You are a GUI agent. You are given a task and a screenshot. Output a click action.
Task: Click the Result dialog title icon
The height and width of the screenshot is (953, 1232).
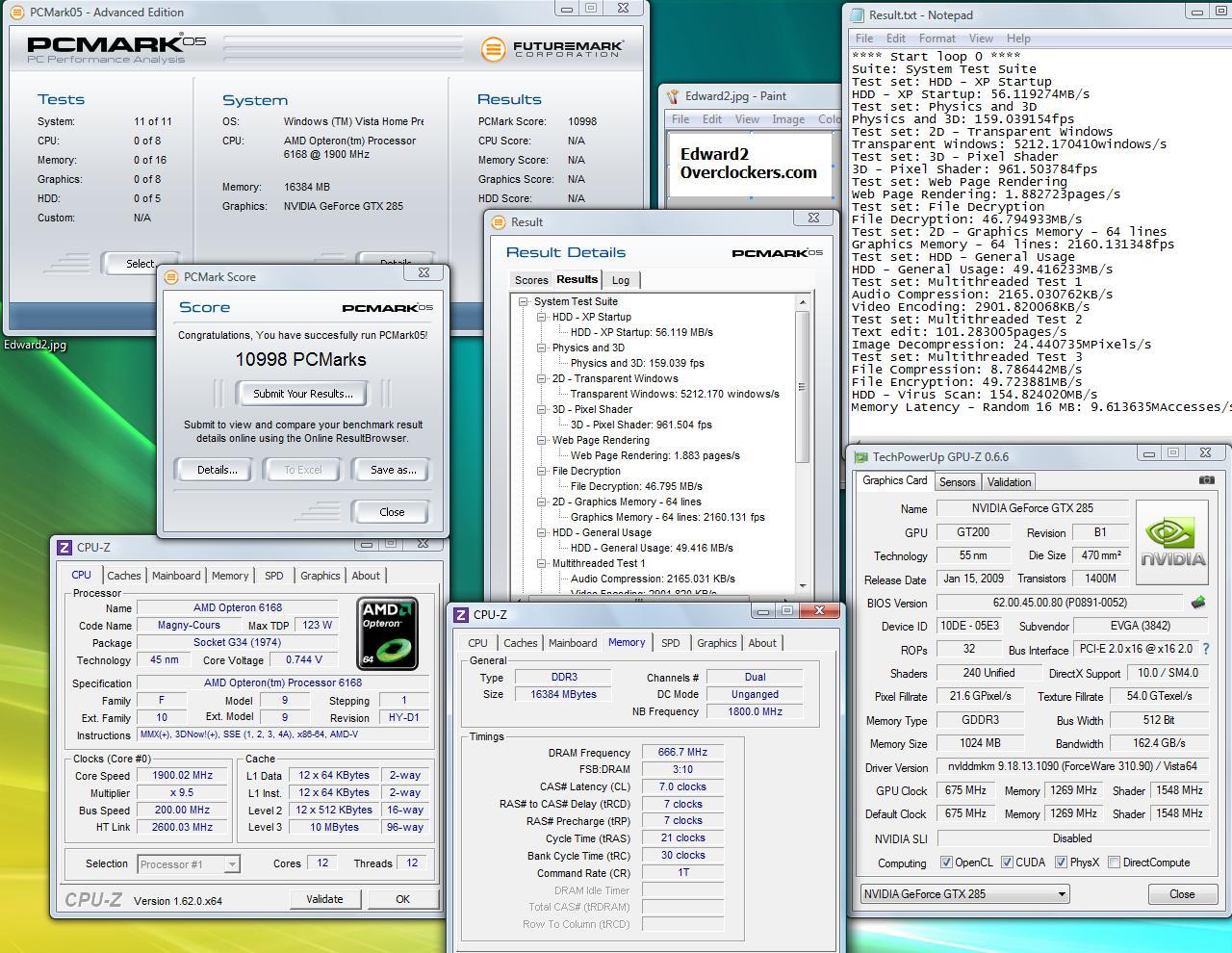point(498,221)
